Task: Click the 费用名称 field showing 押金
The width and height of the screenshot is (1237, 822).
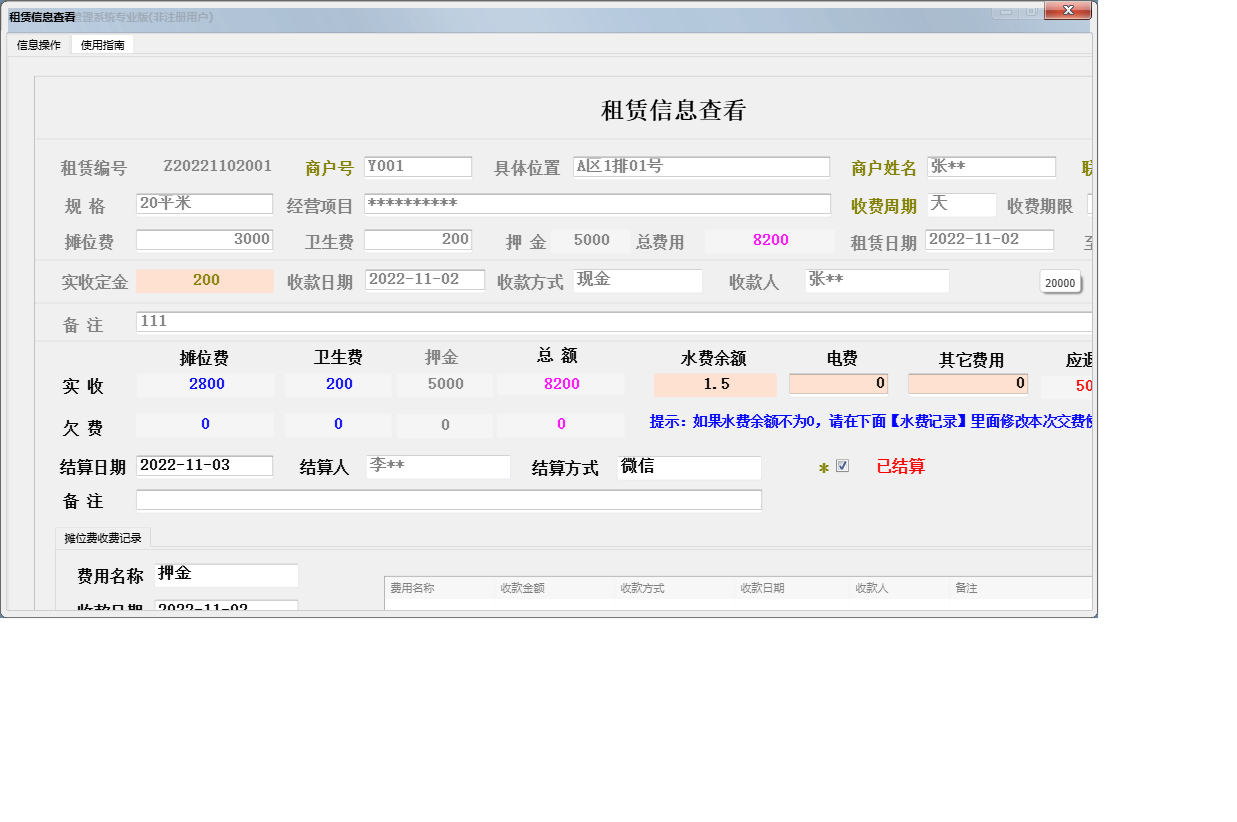Action: (228, 575)
